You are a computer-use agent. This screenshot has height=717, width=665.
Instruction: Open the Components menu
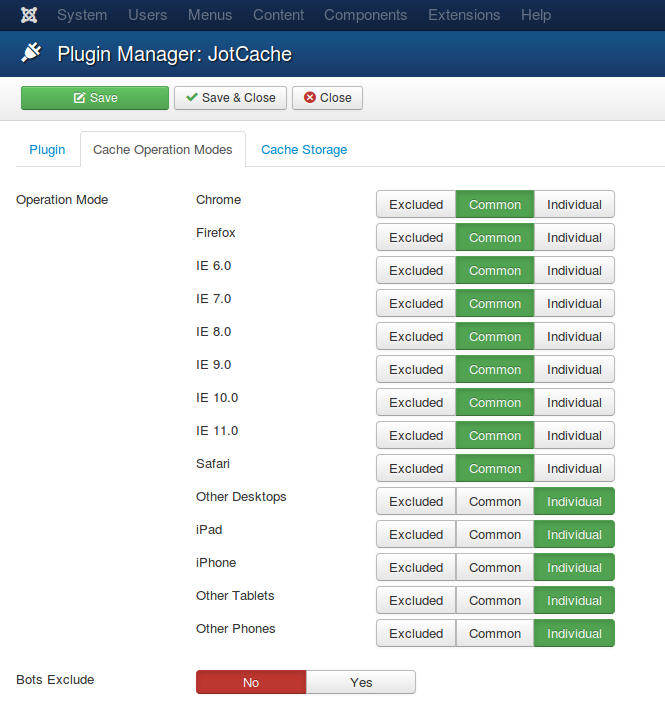365,15
